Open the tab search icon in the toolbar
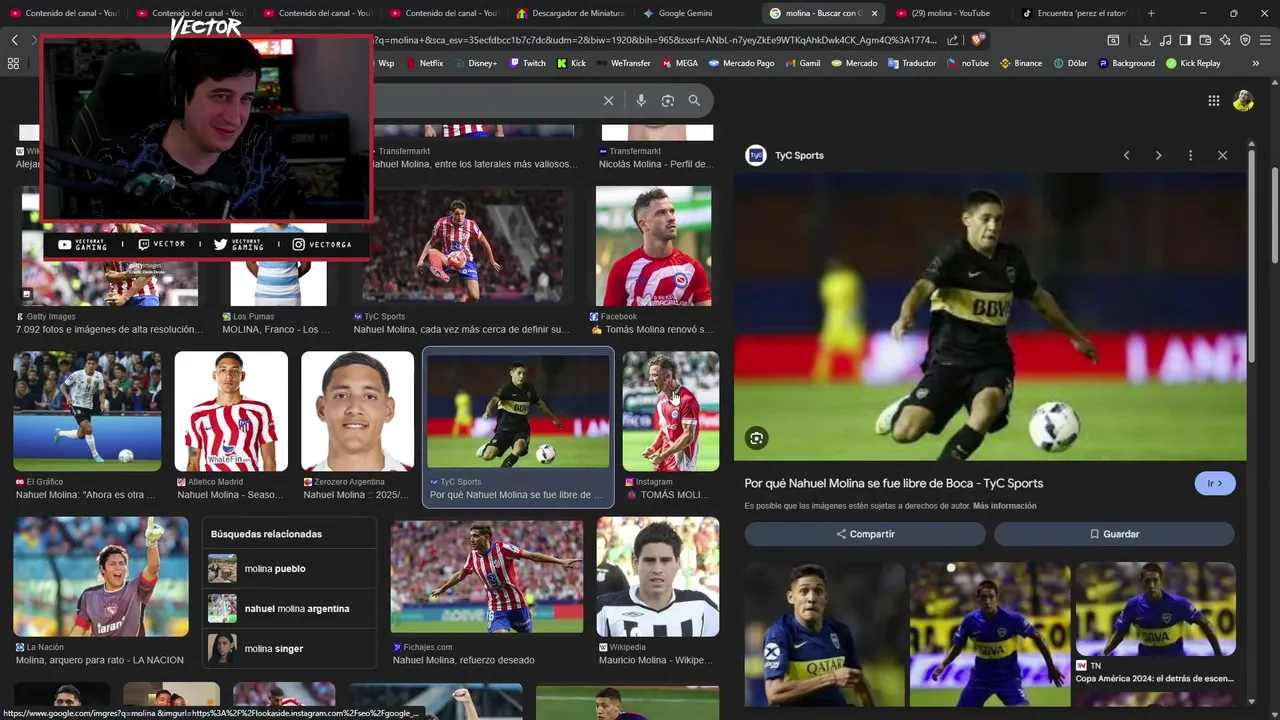Viewport: 1280px width, 720px height. coord(1113,40)
